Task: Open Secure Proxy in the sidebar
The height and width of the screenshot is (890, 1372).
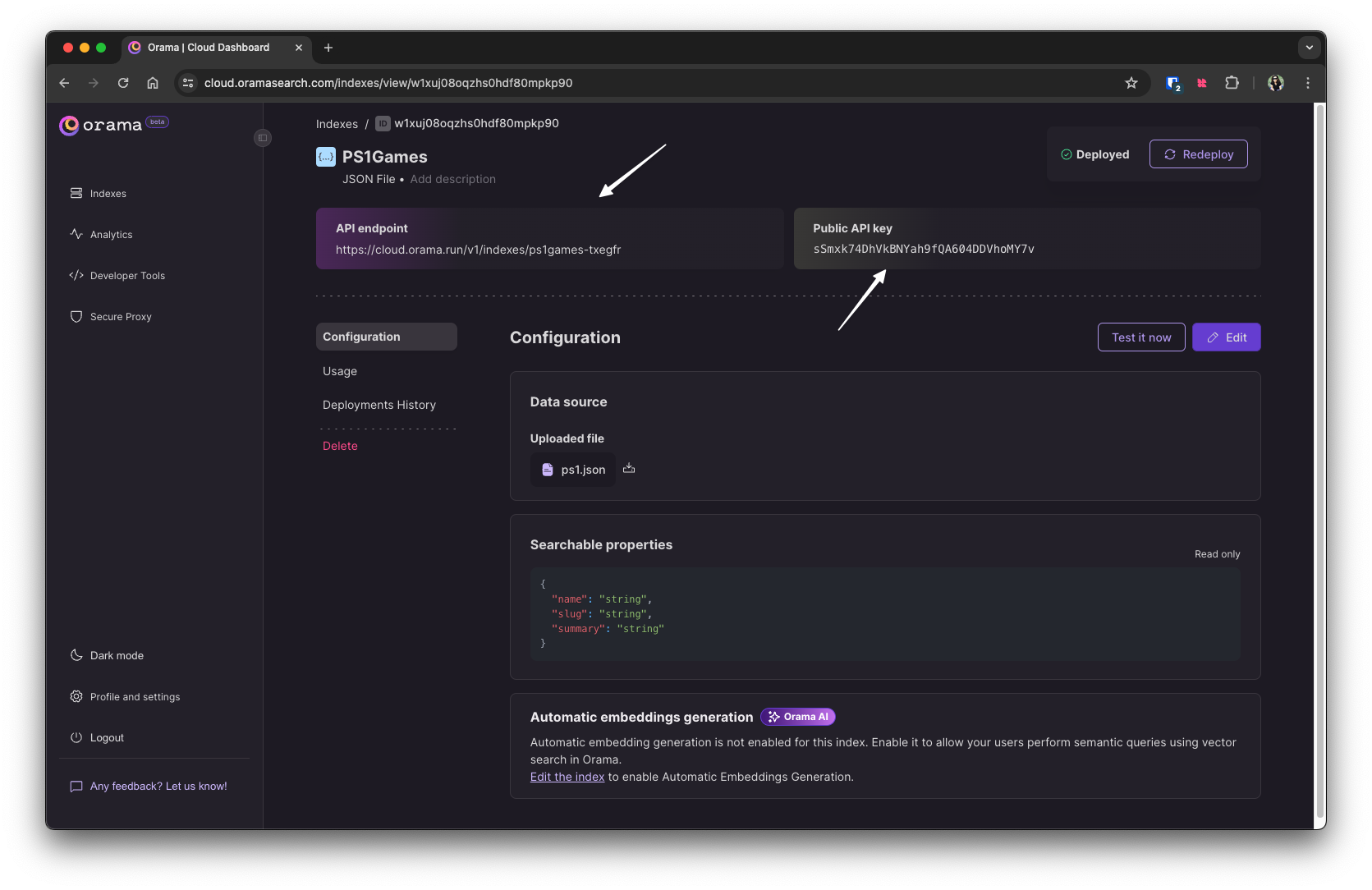Action: click(x=111, y=317)
